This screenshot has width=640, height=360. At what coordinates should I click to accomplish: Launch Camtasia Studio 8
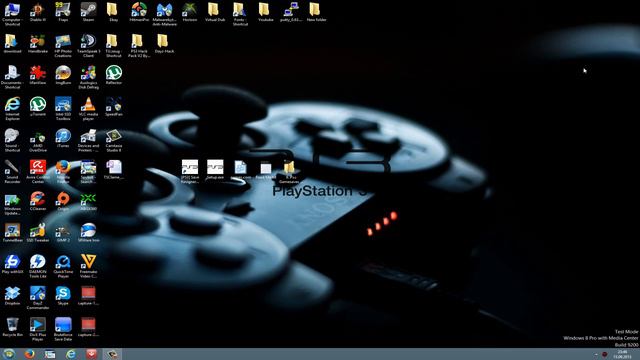point(113,140)
